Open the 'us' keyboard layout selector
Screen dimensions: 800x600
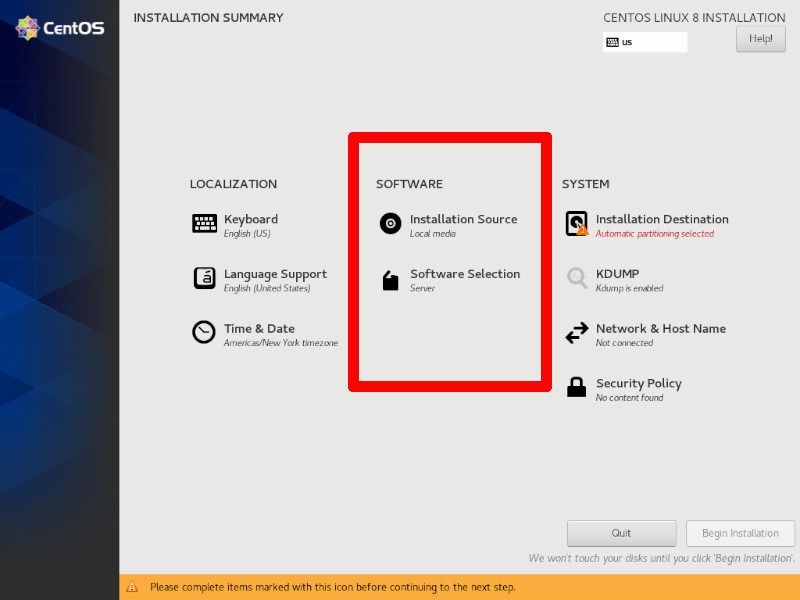(645, 41)
